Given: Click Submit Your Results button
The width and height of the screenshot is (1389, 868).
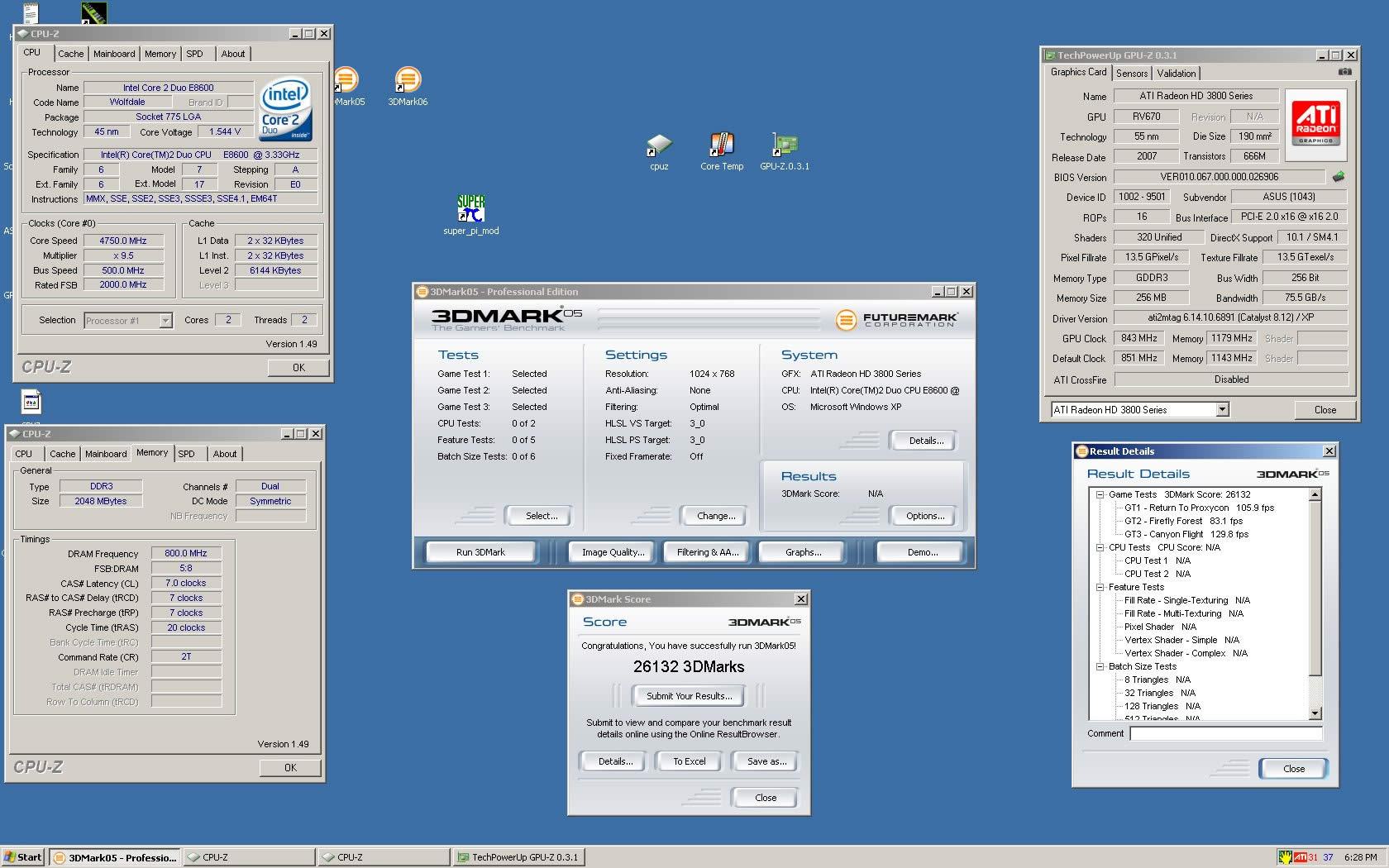Looking at the screenshot, I should 689,696.
